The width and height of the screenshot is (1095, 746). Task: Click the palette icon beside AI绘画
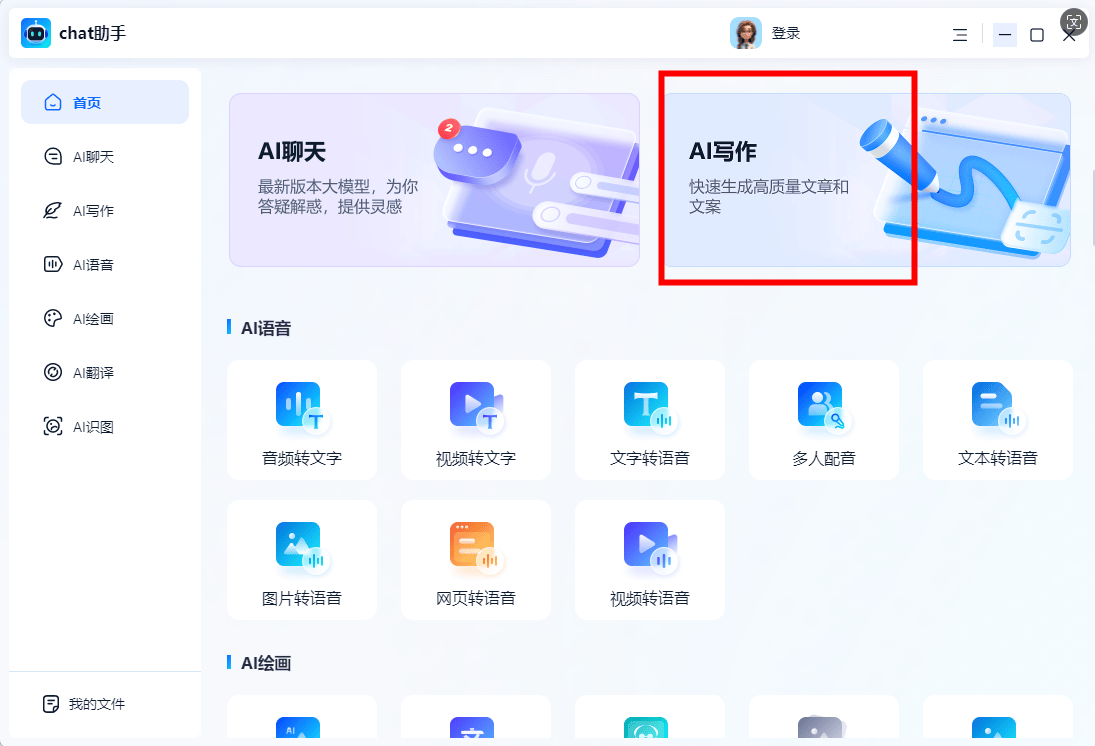pyautogui.click(x=53, y=319)
